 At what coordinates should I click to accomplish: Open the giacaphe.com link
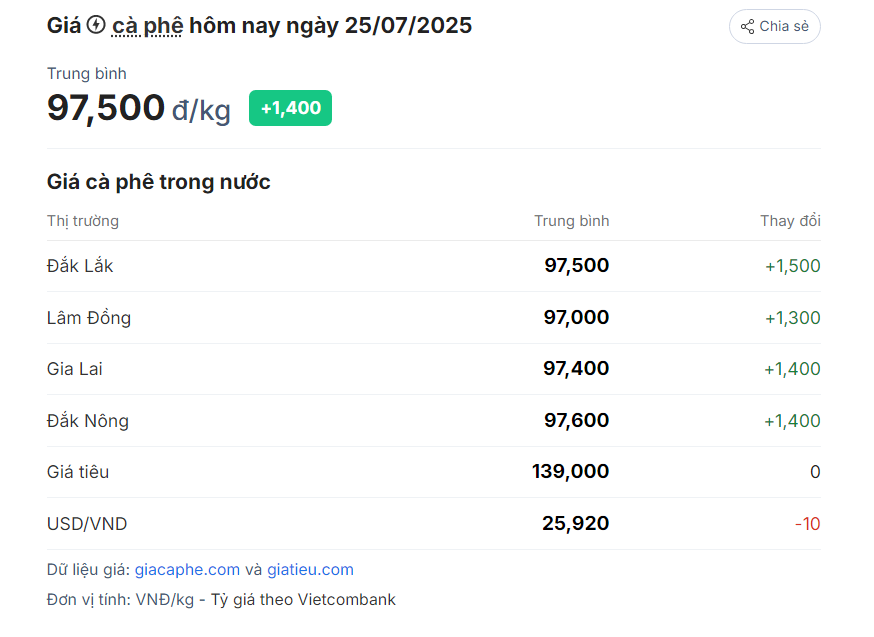[x=187, y=570]
